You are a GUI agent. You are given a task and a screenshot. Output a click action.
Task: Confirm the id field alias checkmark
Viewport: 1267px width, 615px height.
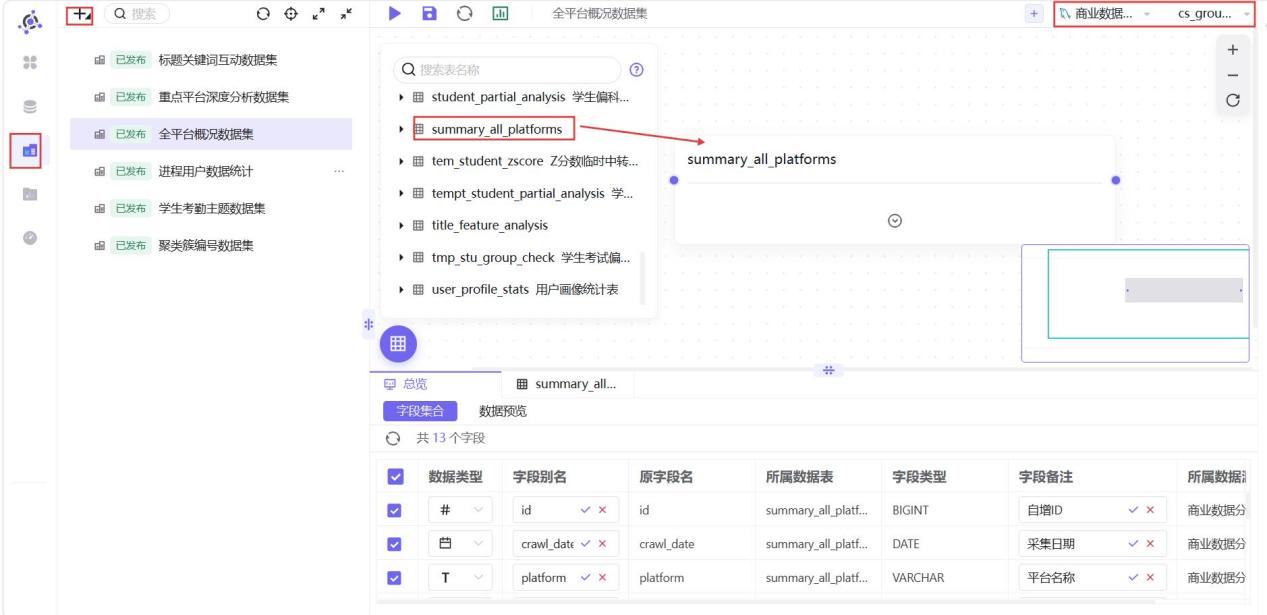[586, 510]
